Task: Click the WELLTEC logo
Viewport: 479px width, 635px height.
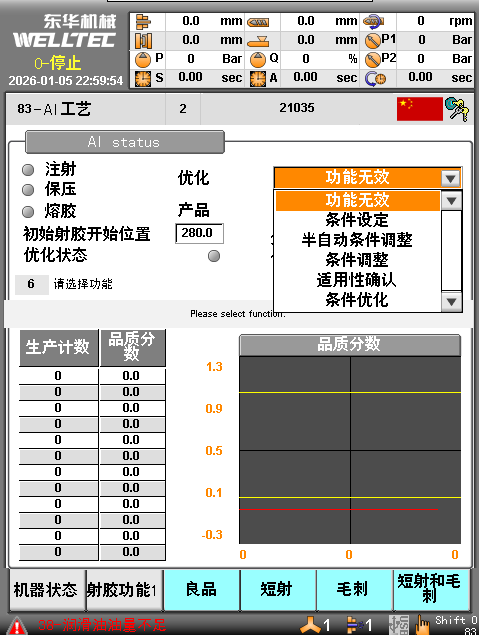Action: (x=64, y=40)
